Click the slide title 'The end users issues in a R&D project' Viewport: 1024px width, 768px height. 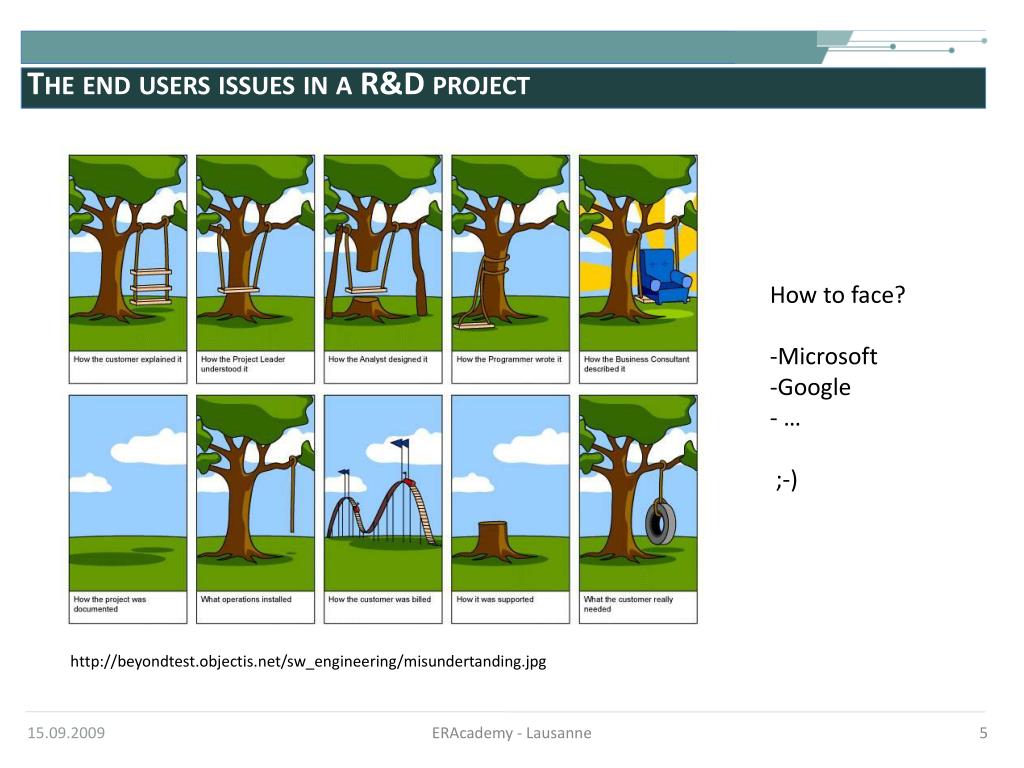coord(278,85)
